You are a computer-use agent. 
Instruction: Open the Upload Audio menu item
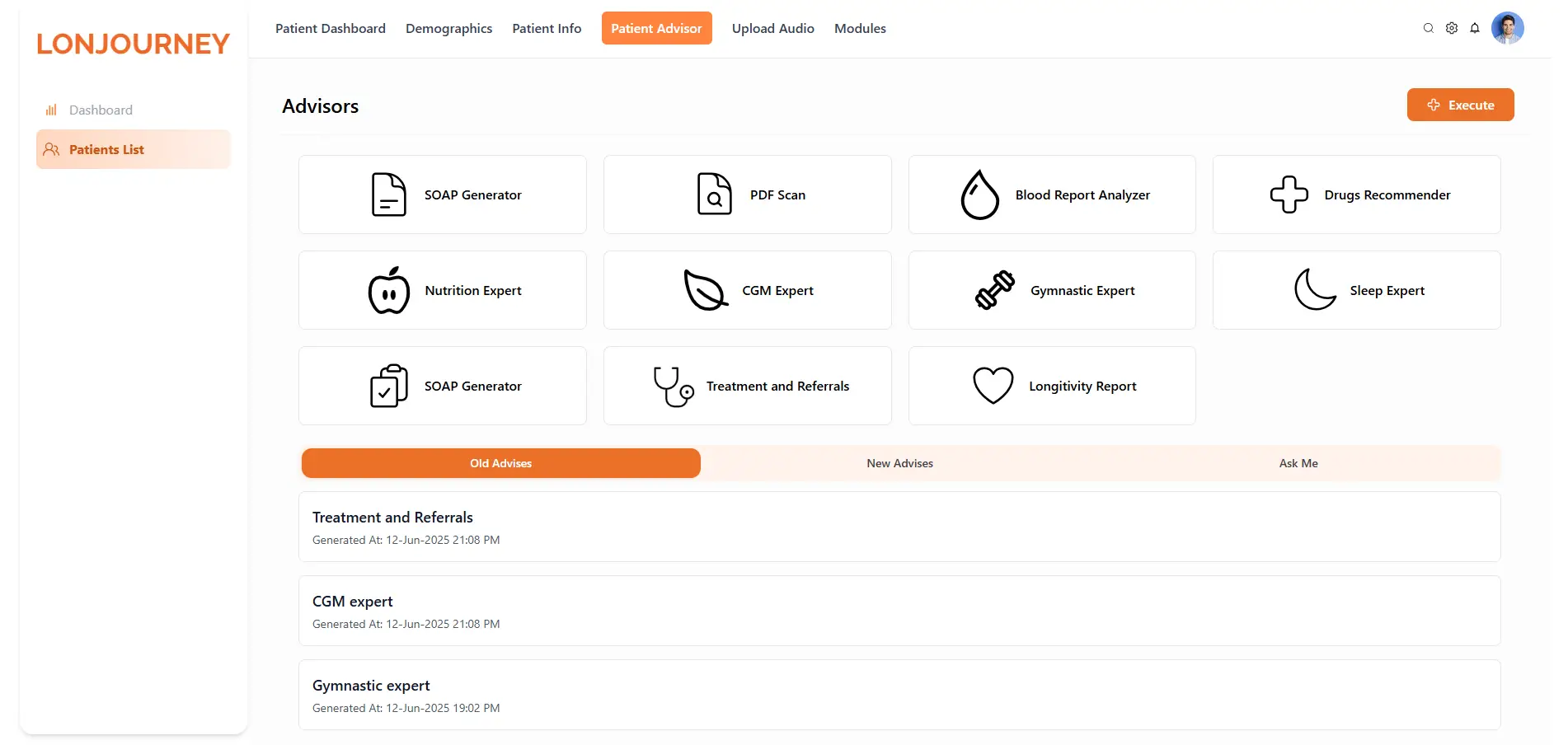pos(773,28)
